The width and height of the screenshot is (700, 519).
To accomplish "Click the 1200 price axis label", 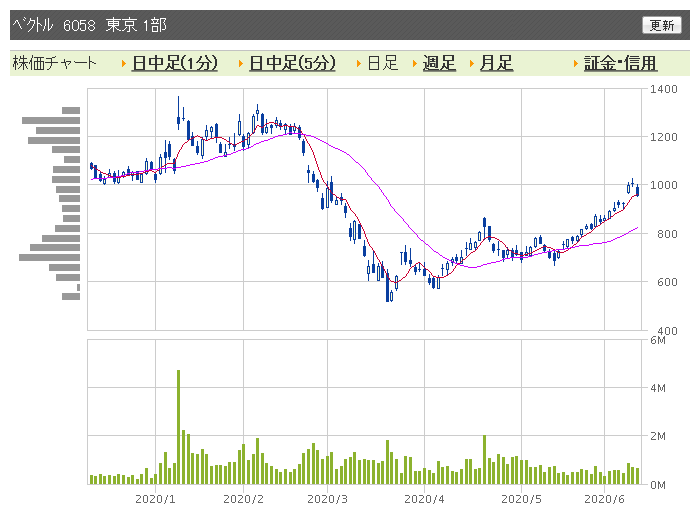I will tap(663, 137).
